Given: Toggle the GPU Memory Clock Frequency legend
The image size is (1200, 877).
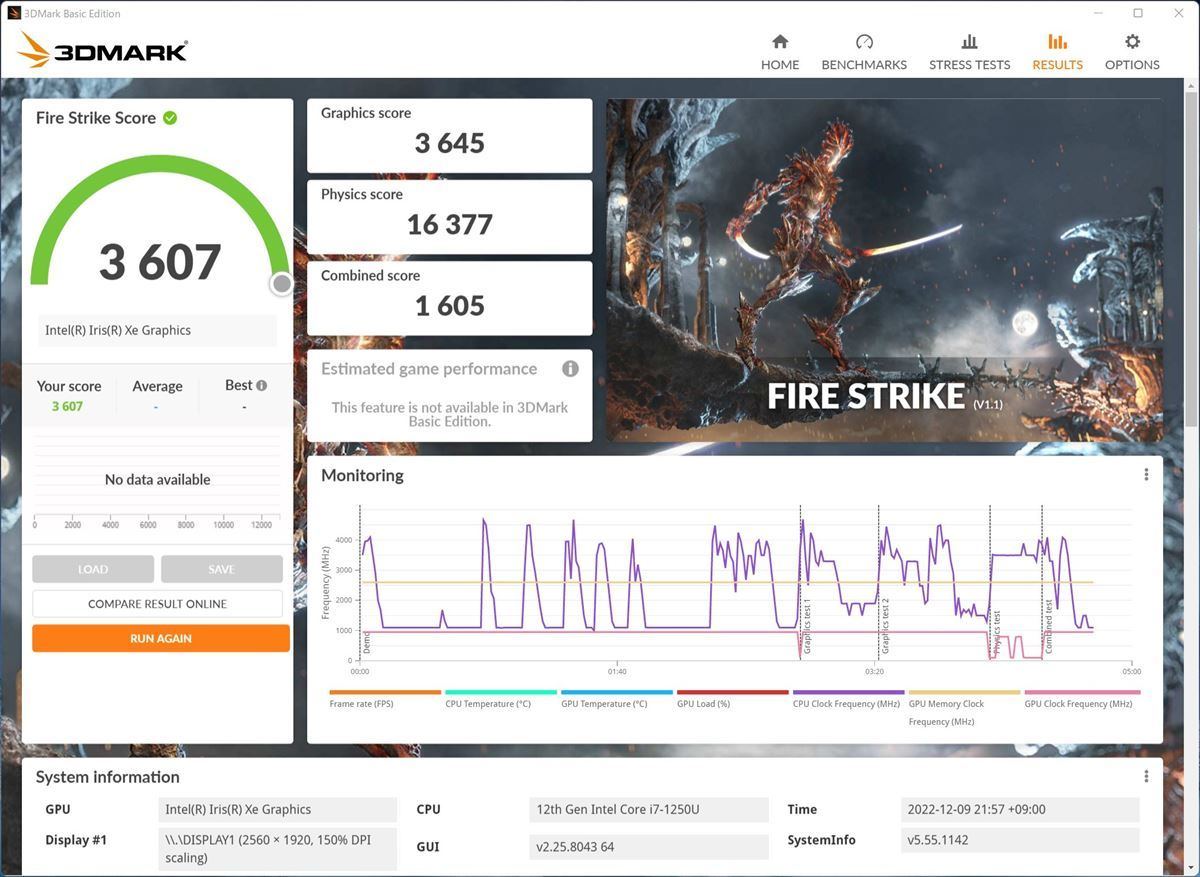Looking at the screenshot, I should (x=965, y=707).
